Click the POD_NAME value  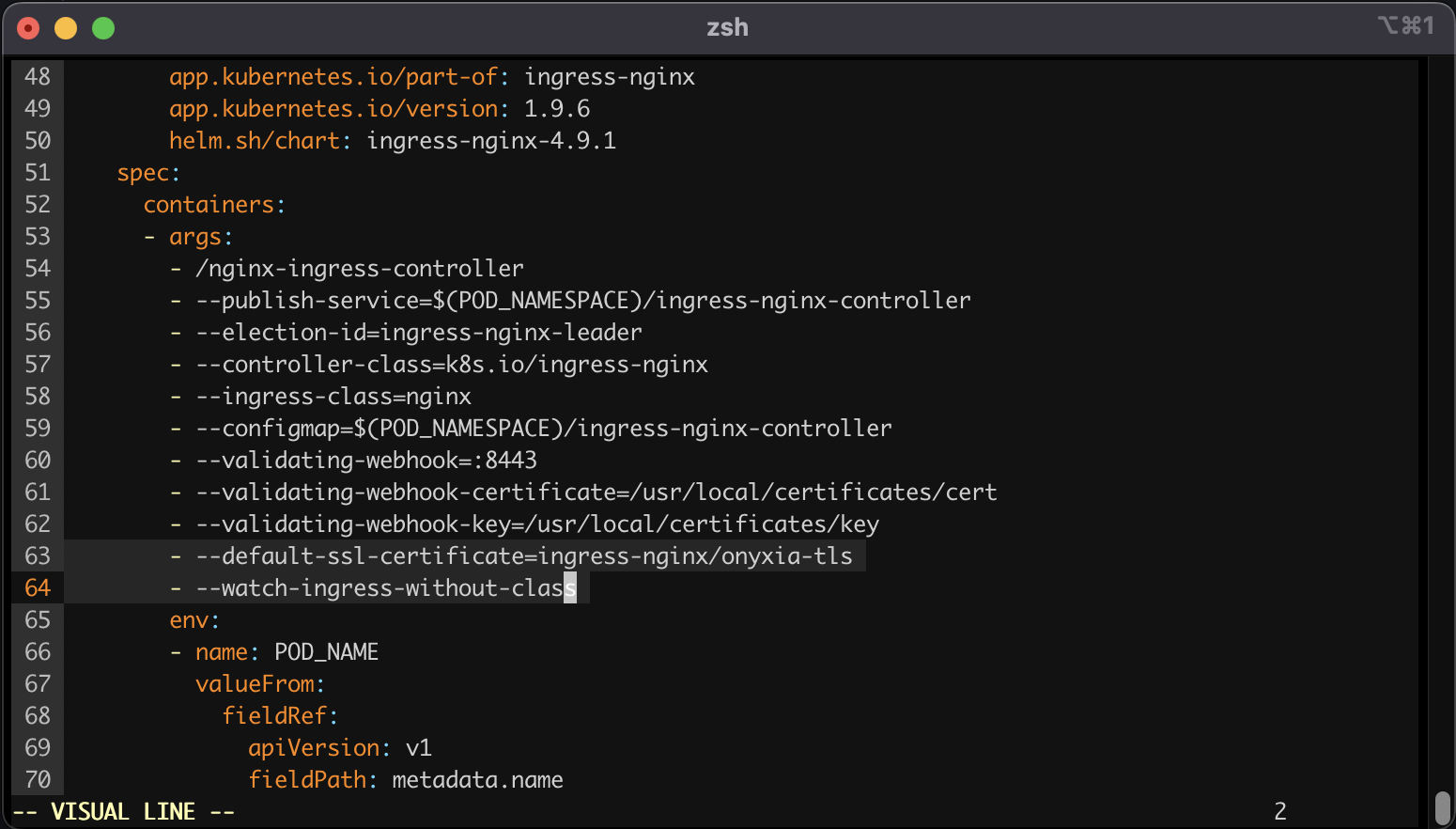click(x=326, y=652)
